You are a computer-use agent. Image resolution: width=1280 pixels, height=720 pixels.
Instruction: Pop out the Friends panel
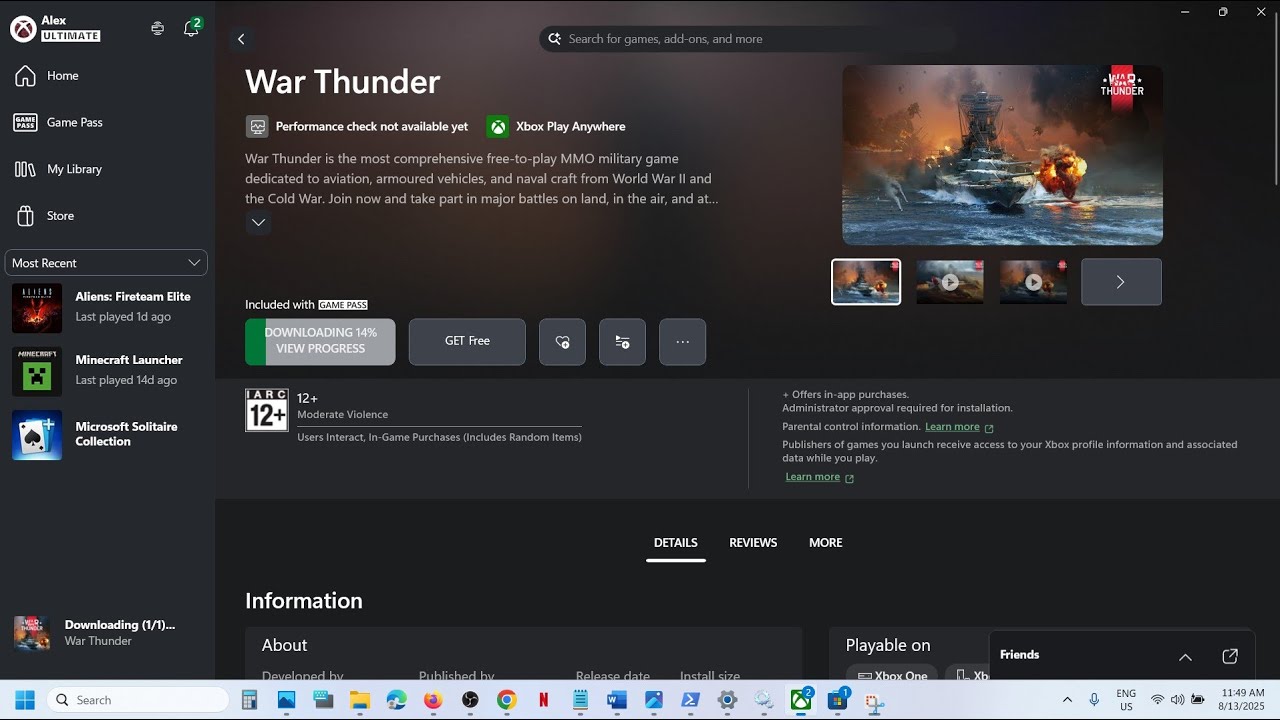click(x=1230, y=656)
